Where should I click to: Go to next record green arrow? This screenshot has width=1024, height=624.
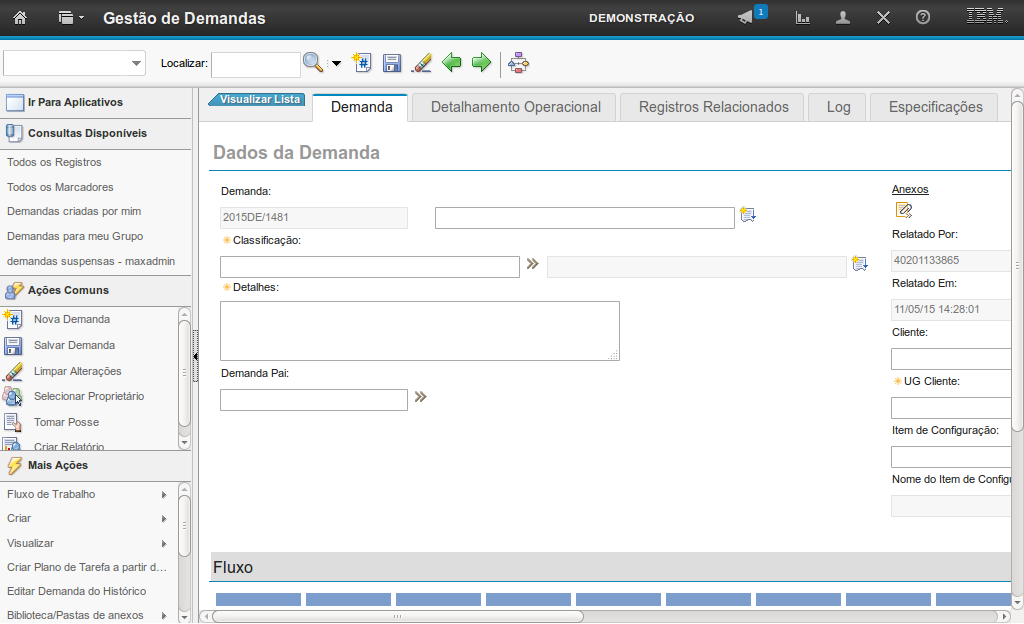[x=481, y=63]
